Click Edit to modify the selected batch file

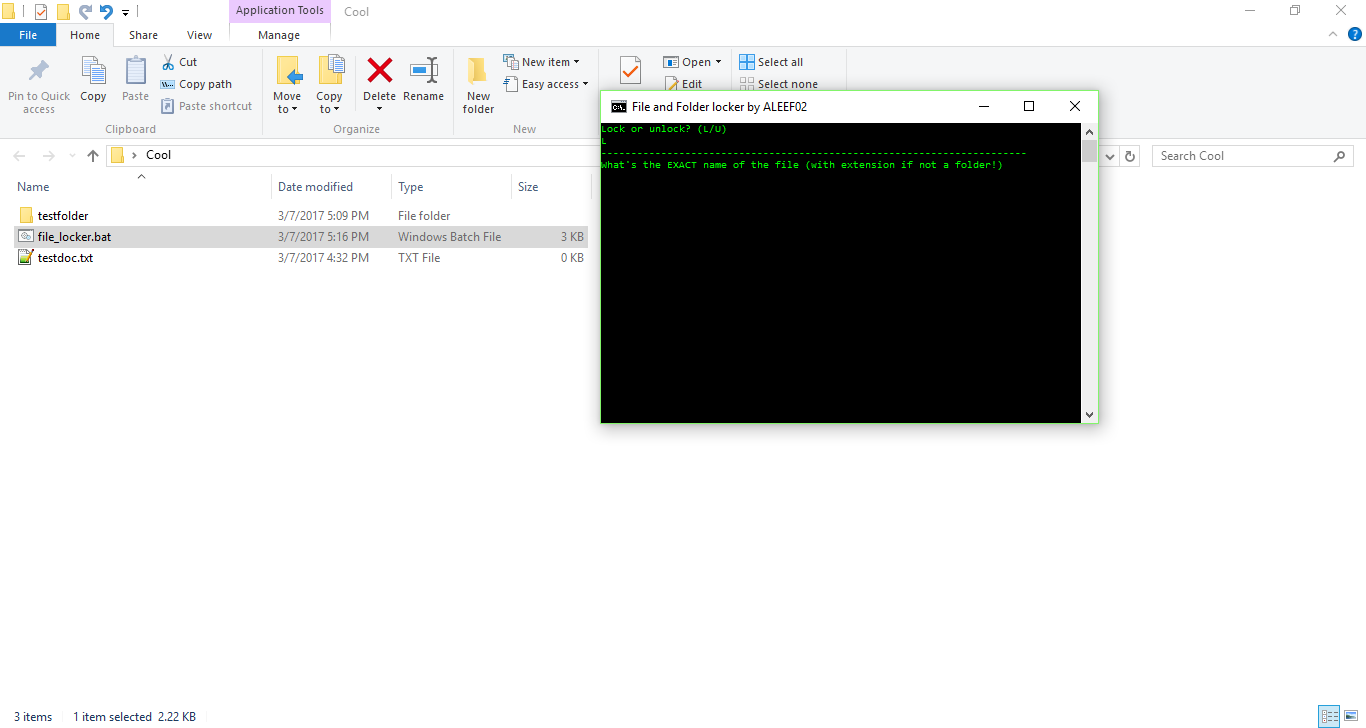point(687,83)
